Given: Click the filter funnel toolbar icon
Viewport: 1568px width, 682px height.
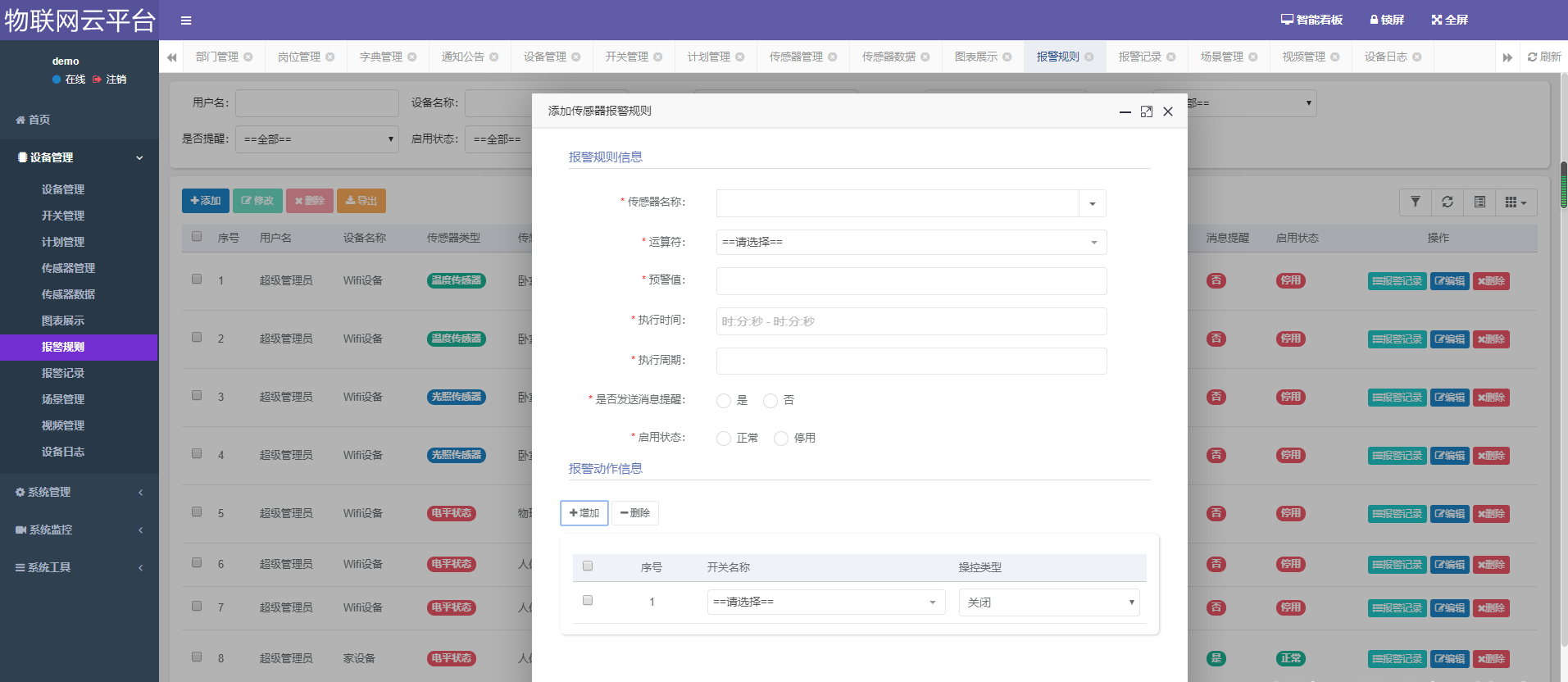Looking at the screenshot, I should [x=1415, y=202].
